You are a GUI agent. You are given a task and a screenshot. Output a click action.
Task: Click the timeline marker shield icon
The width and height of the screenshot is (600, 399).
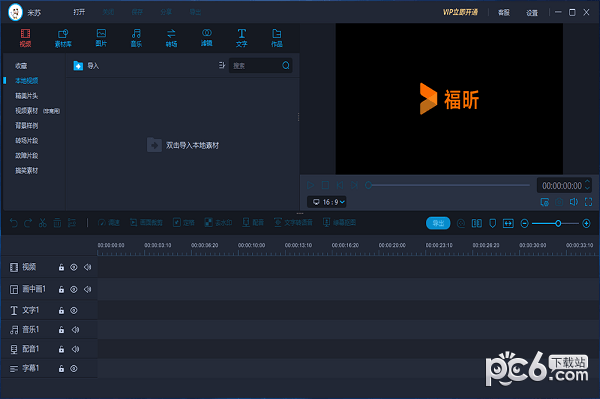pos(493,223)
